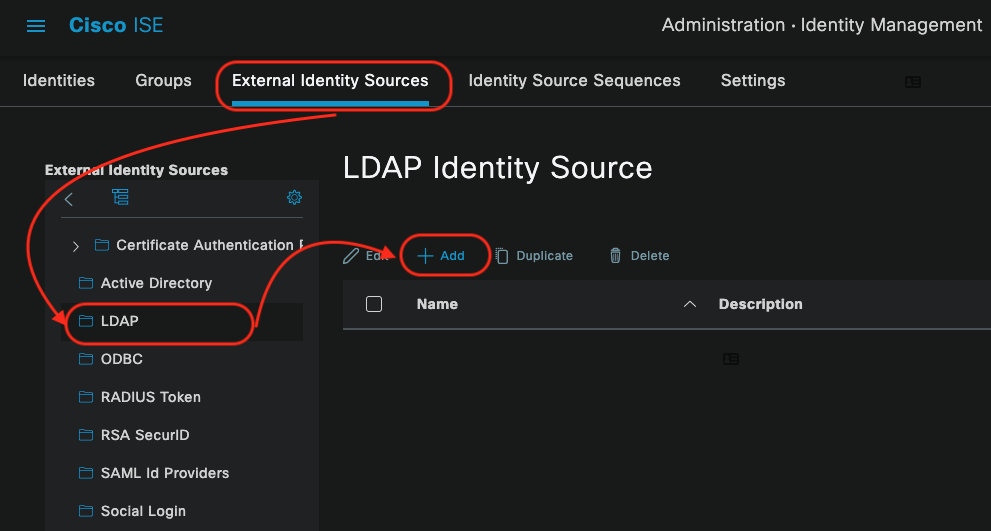This screenshot has height=531, width=991.
Task: Sort by Name using the caret arrow
Action: coord(690,304)
